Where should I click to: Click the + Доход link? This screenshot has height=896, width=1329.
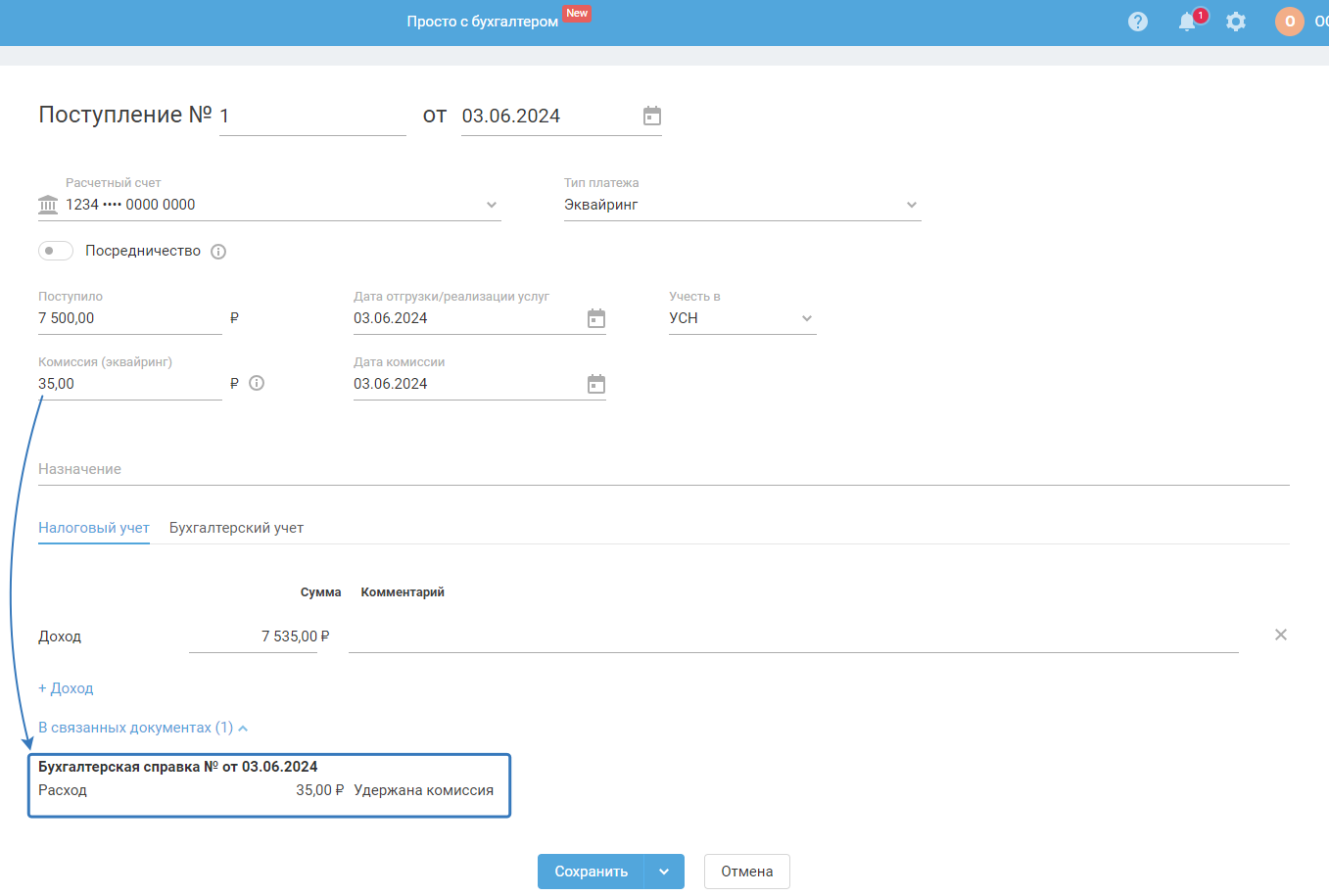(x=66, y=688)
